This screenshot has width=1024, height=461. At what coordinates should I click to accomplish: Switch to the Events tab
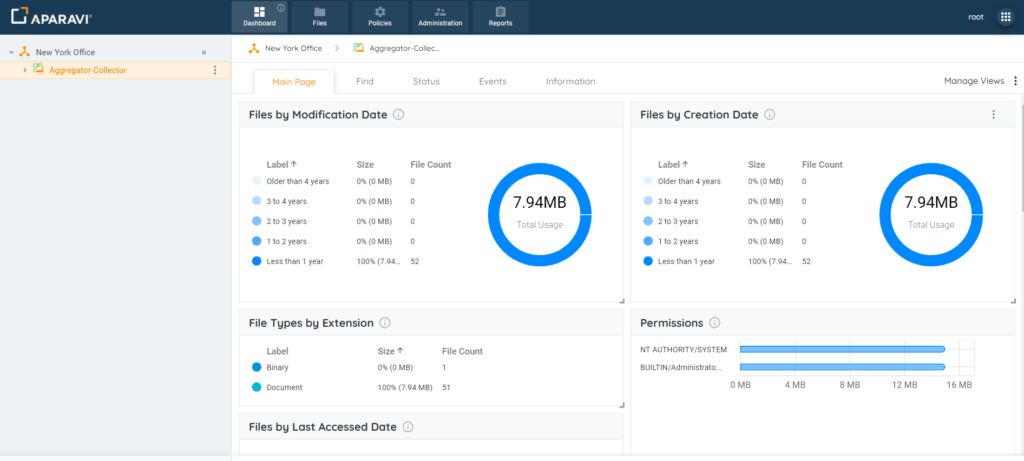(492, 82)
